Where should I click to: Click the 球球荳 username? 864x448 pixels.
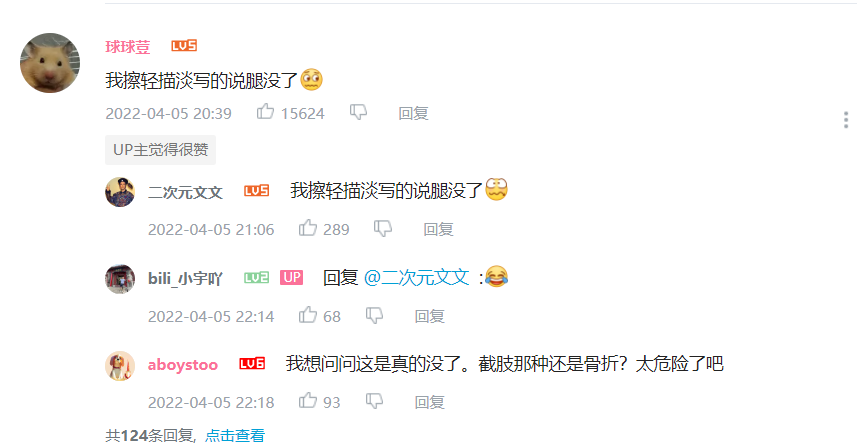point(127,47)
